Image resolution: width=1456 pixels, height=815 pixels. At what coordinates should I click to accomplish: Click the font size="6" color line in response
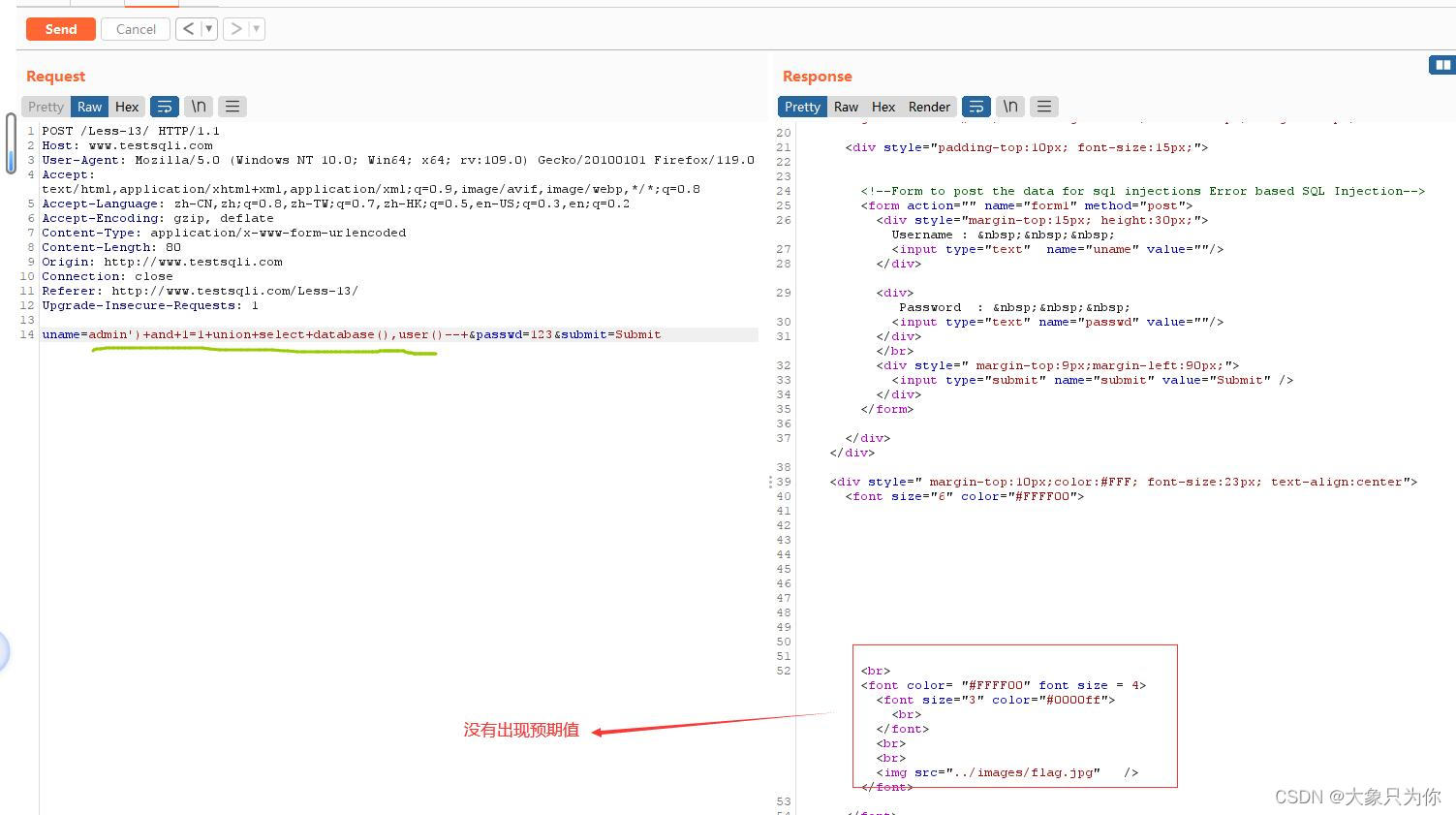(965, 496)
